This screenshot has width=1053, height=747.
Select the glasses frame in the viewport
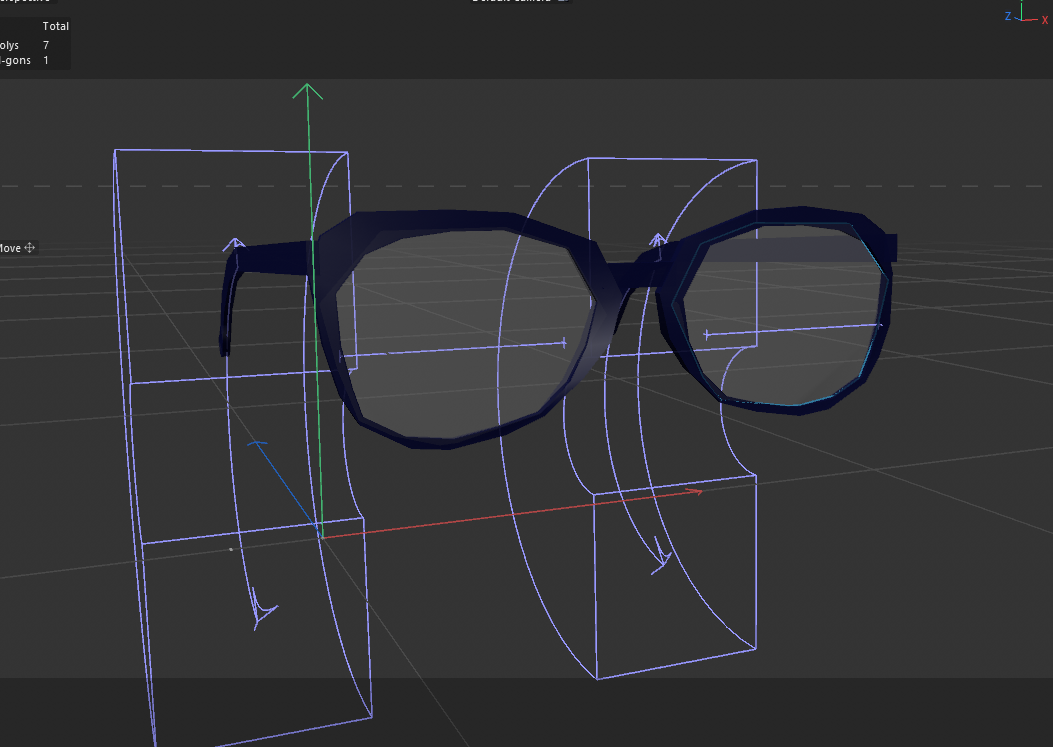445,220
